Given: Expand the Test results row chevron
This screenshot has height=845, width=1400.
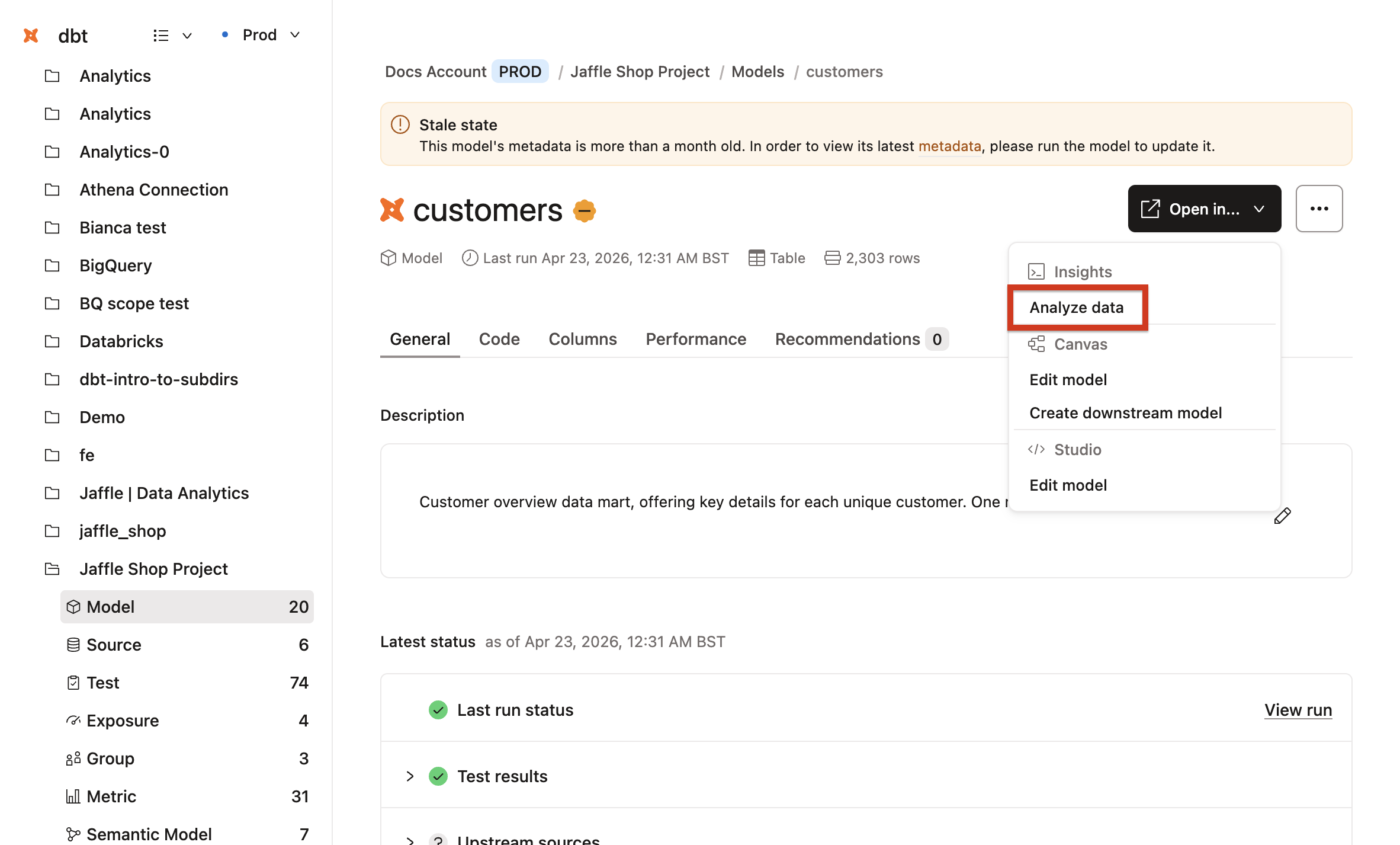Looking at the screenshot, I should click(410, 776).
